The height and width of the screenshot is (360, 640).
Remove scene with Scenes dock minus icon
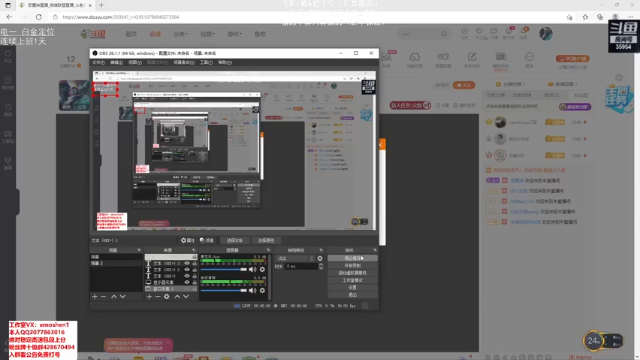pyautogui.click(x=104, y=296)
